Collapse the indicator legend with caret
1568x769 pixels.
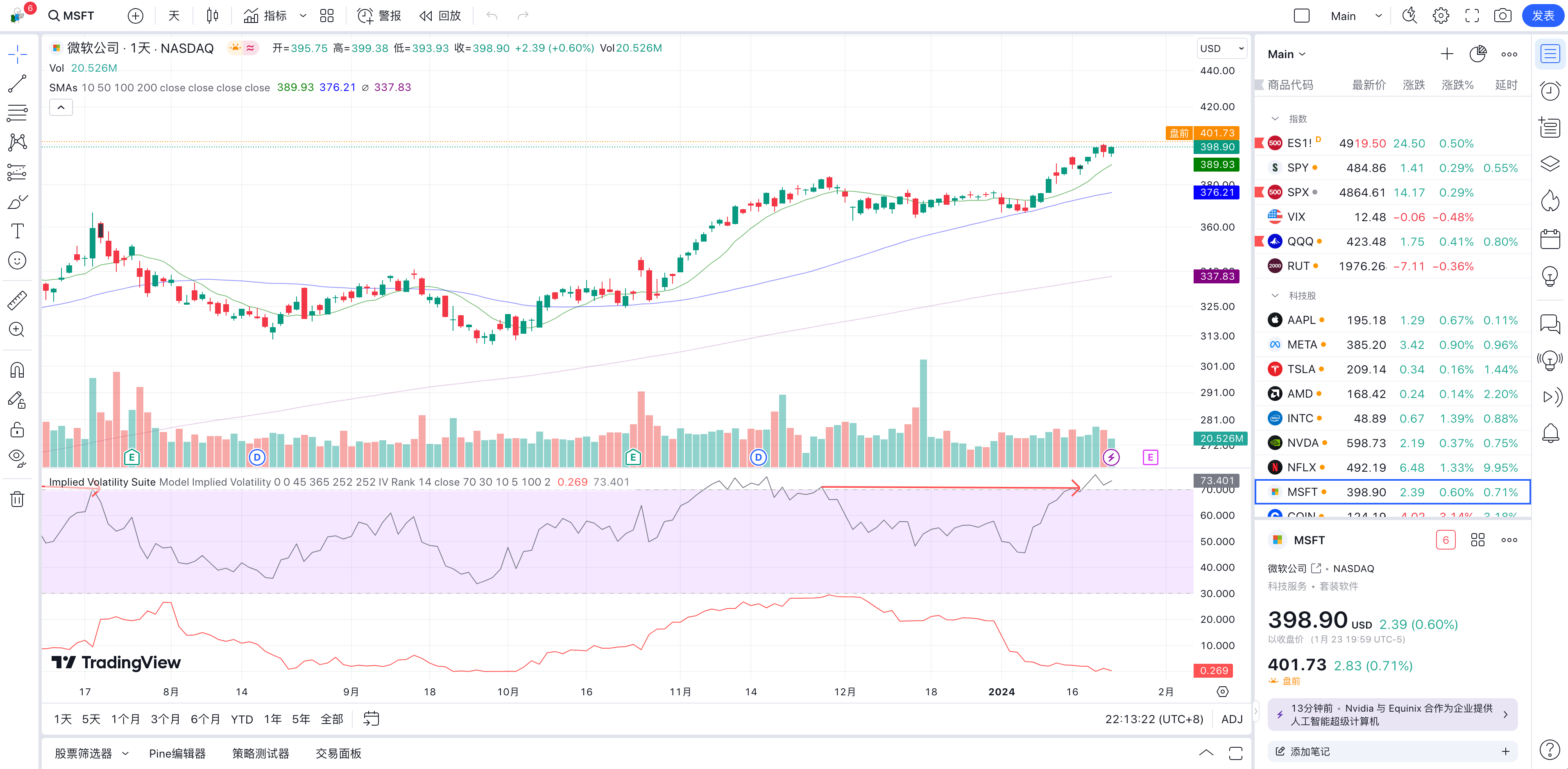[x=61, y=108]
